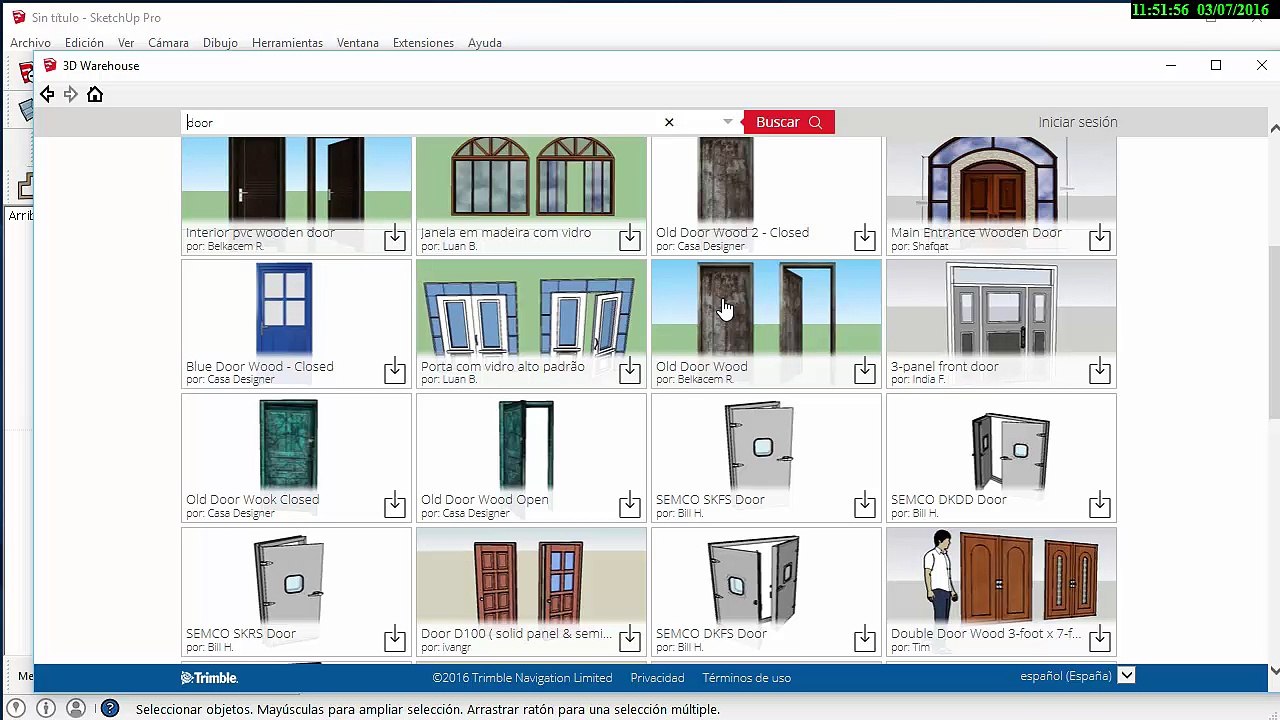
Task: Go forward with the right arrow icon
Action: pyautogui.click(x=71, y=94)
